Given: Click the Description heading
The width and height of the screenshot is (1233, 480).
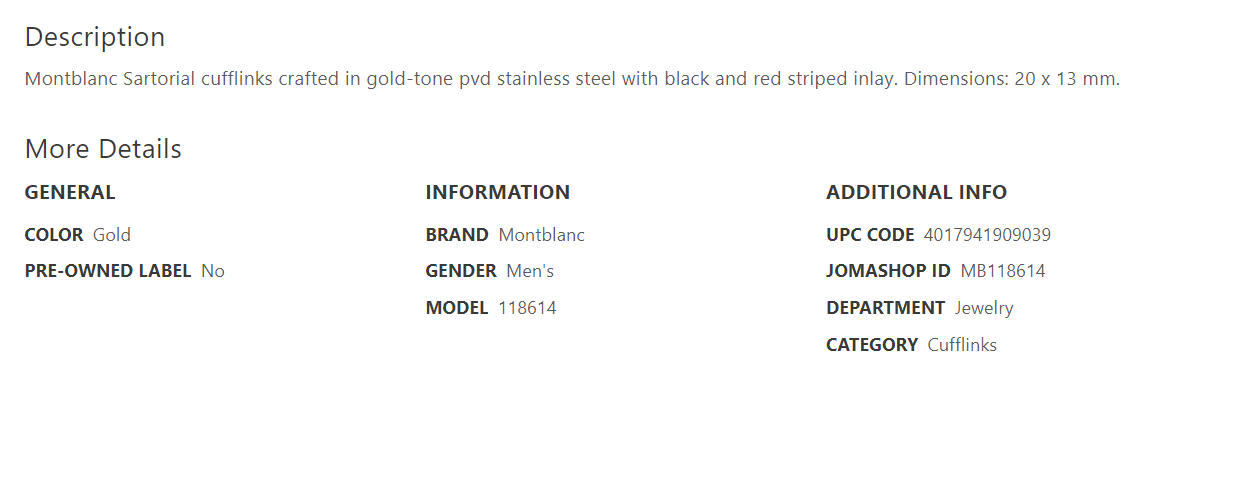Looking at the screenshot, I should [95, 37].
